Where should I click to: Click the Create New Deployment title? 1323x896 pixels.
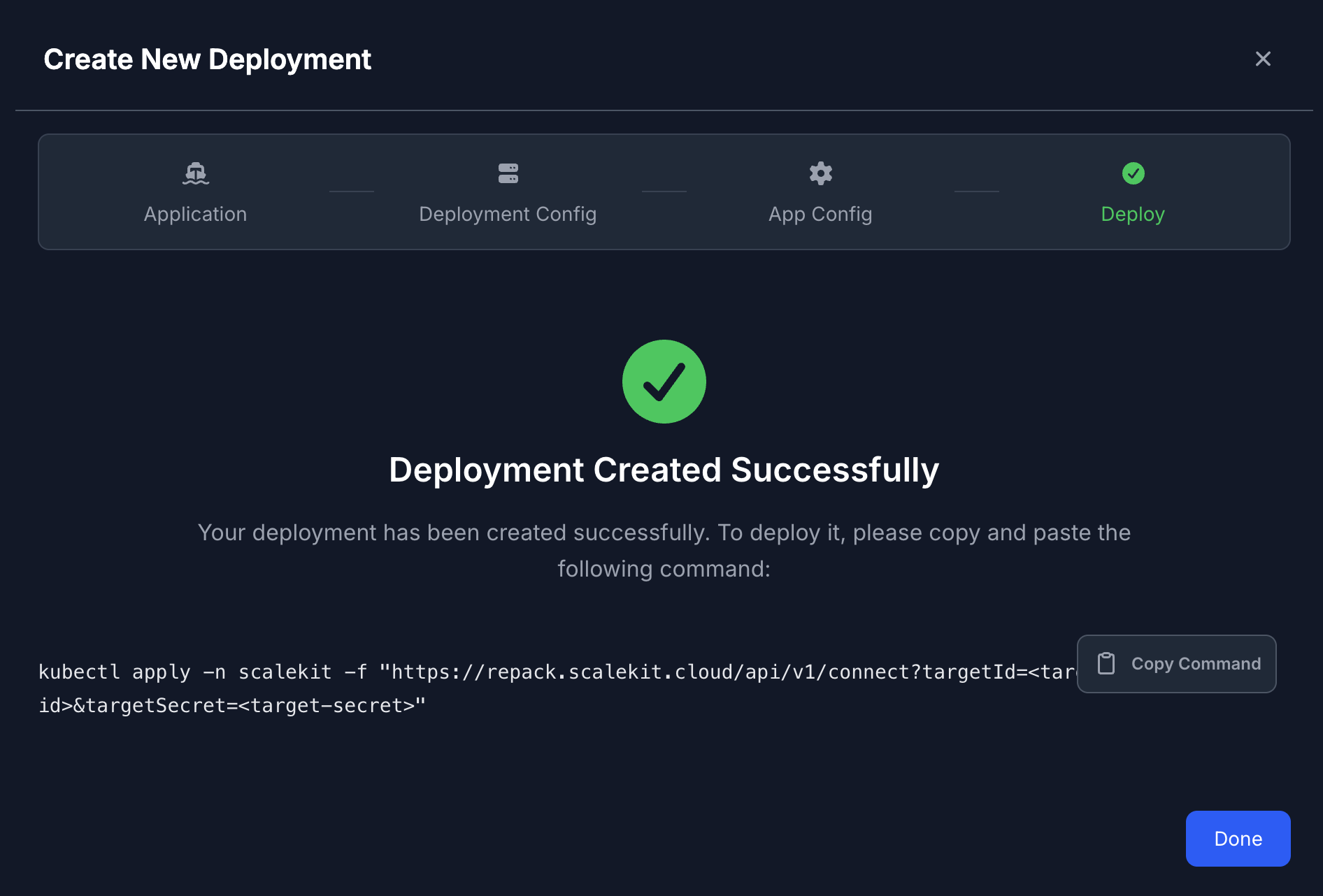point(207,59)
